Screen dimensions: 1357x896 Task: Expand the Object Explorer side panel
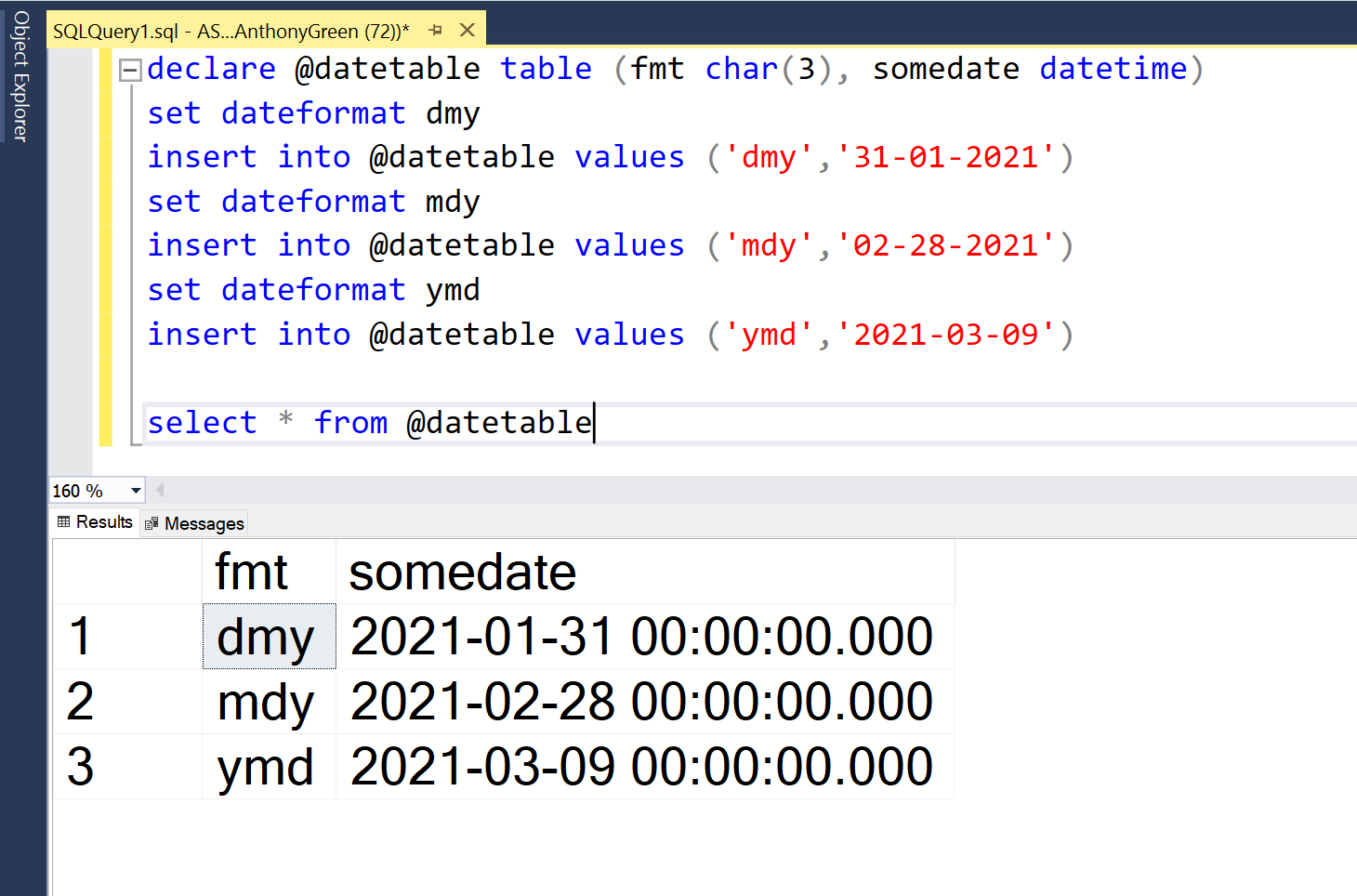(20, 76)
